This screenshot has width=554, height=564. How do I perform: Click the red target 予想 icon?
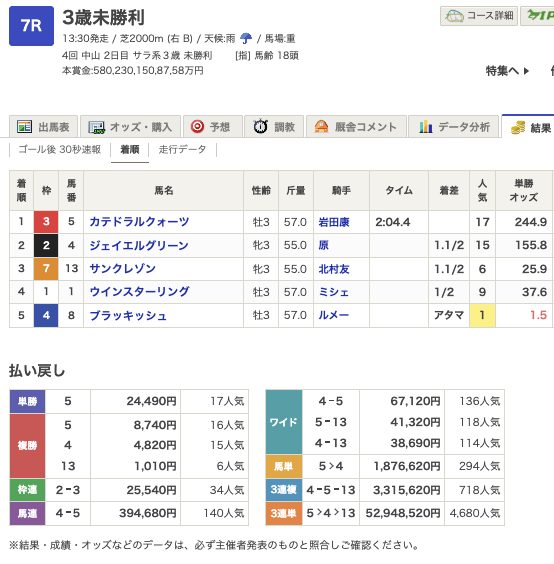pyautogui.click(x=197, y=127)
